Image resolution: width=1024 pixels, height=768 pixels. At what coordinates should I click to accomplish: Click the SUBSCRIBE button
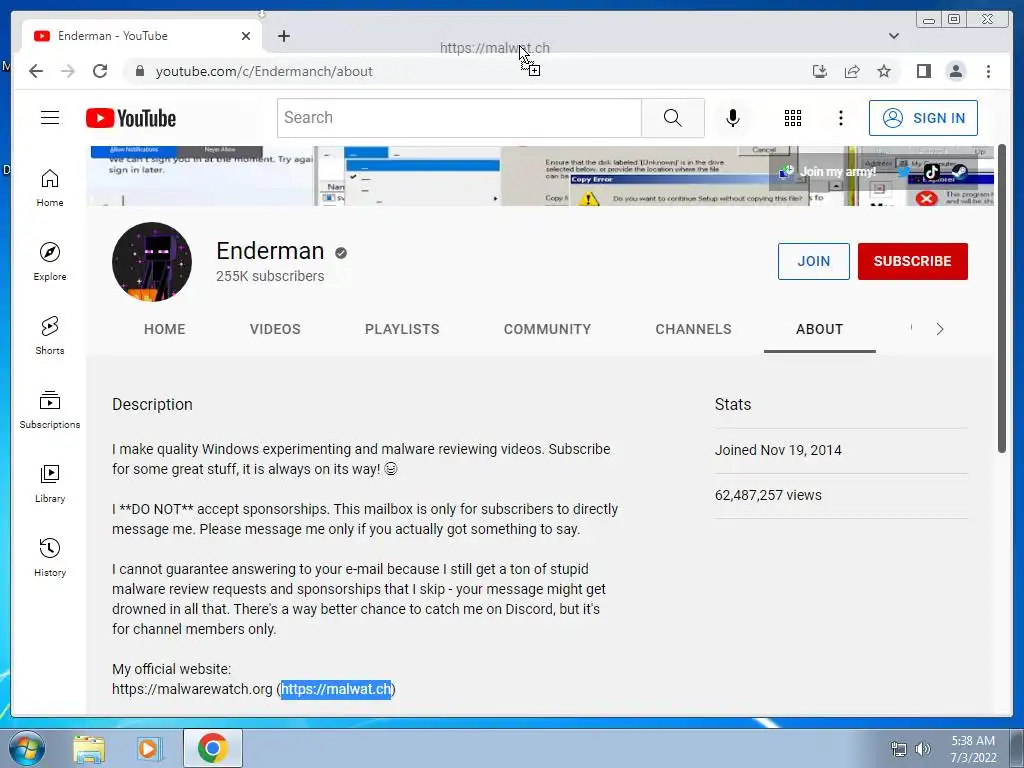coord(912,261)
